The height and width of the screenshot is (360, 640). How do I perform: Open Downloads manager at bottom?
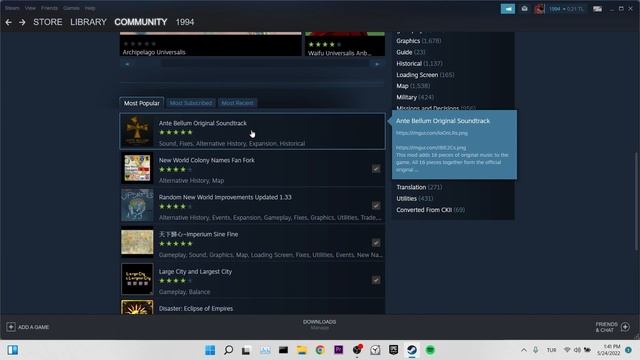pos(320,324)
